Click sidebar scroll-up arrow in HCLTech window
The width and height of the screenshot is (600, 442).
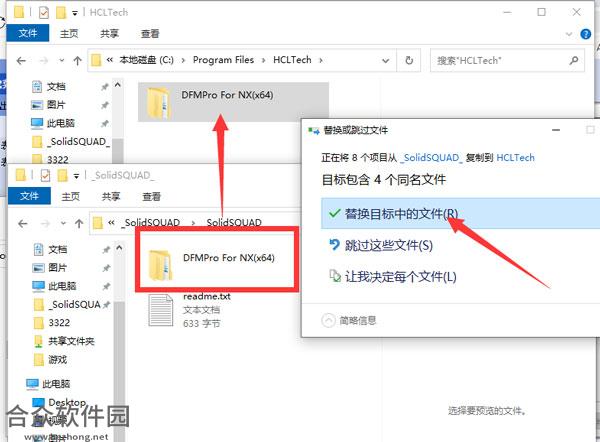118,85
